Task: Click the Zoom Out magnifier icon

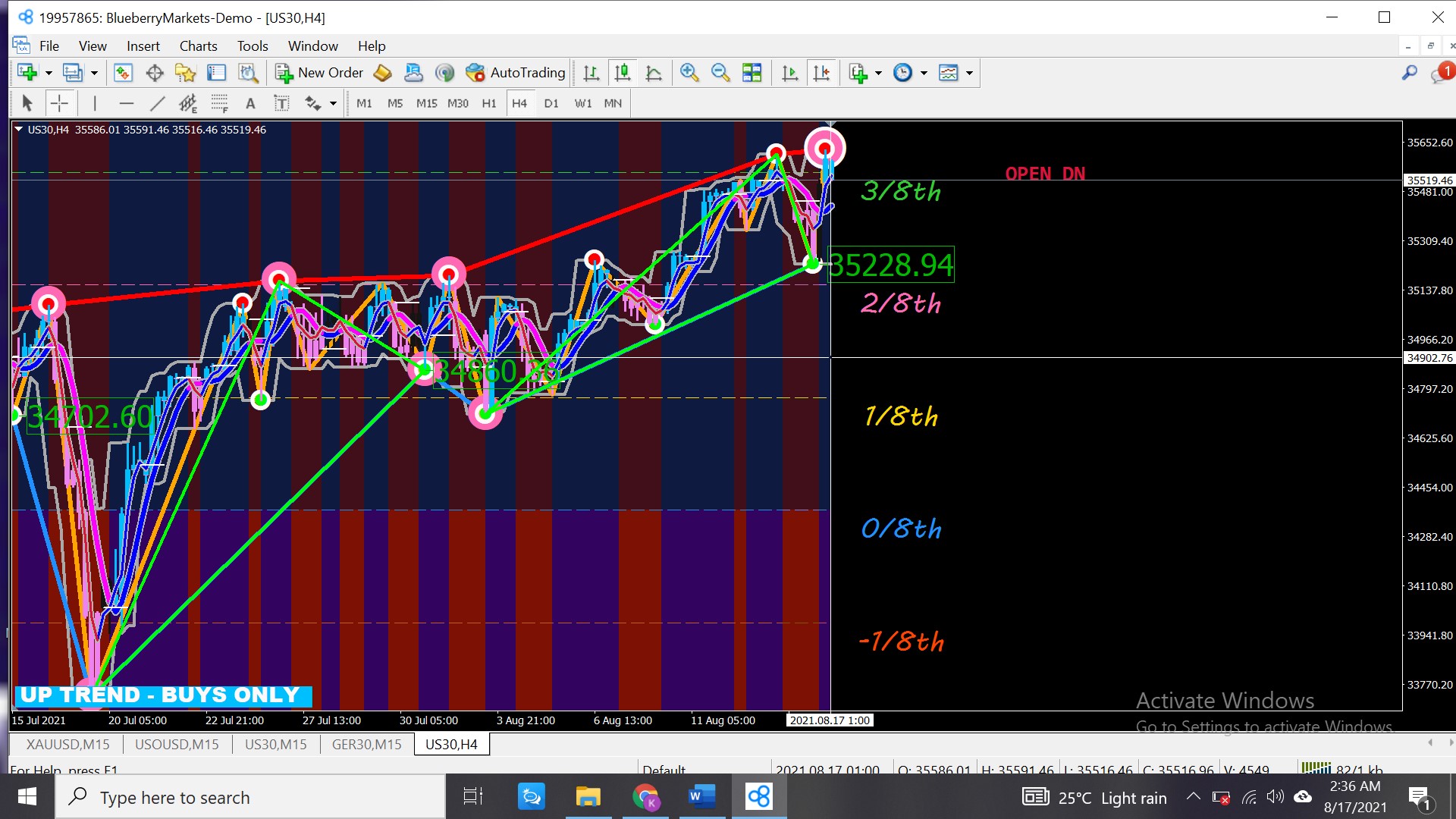Action: [720, 73]
